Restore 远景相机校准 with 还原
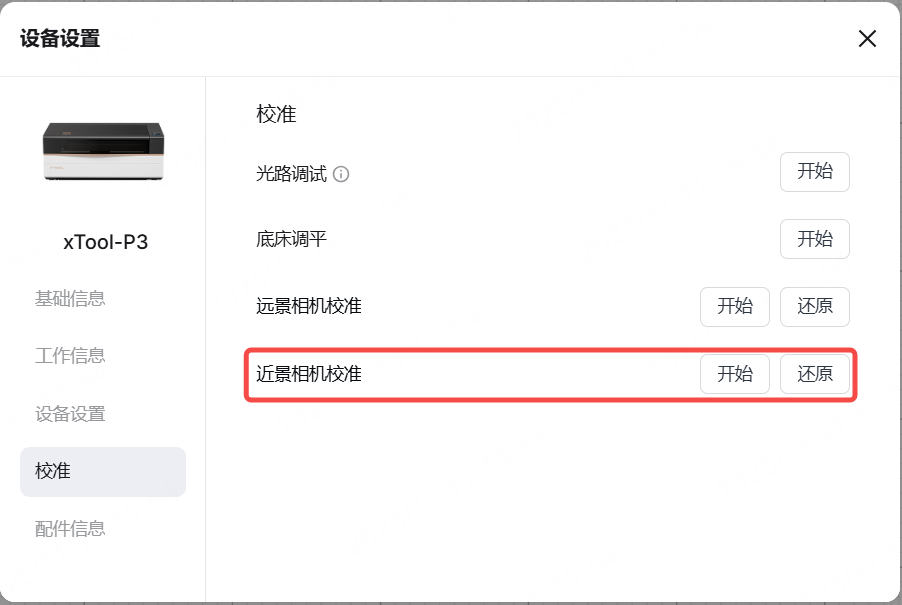 click(x=815, y=307)
